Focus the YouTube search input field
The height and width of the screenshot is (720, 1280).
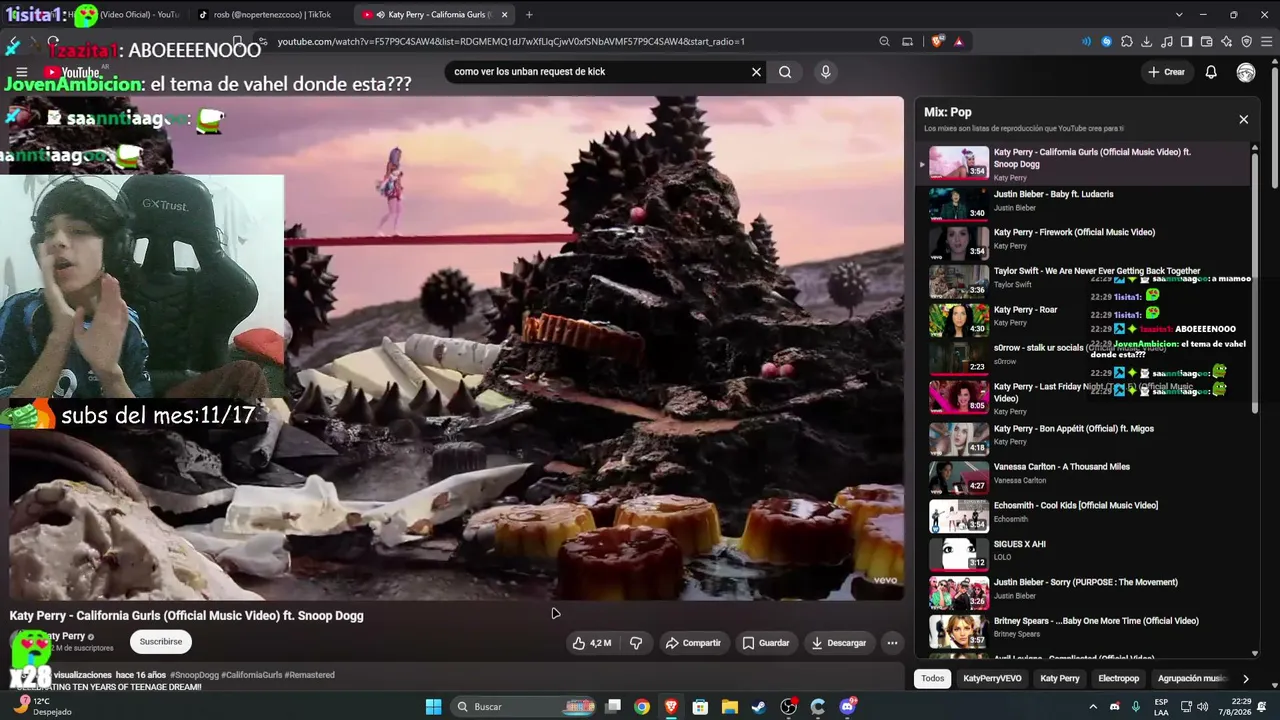point(598,72)
